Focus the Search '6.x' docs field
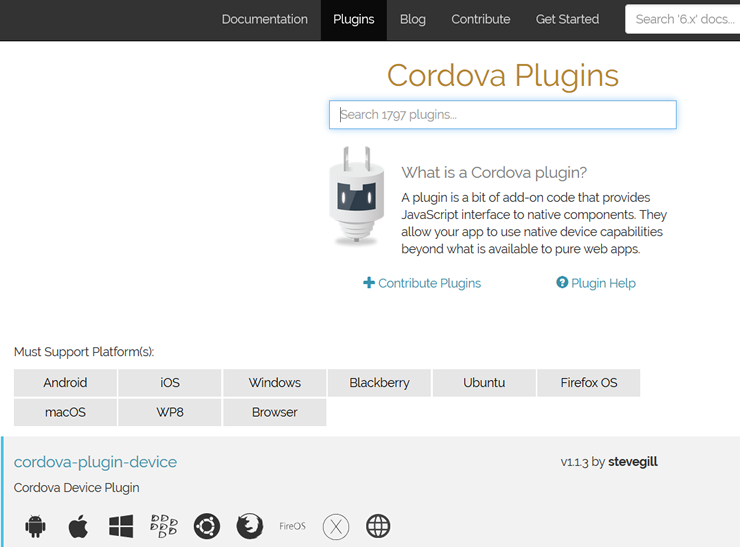 click(x=682, y=19)
